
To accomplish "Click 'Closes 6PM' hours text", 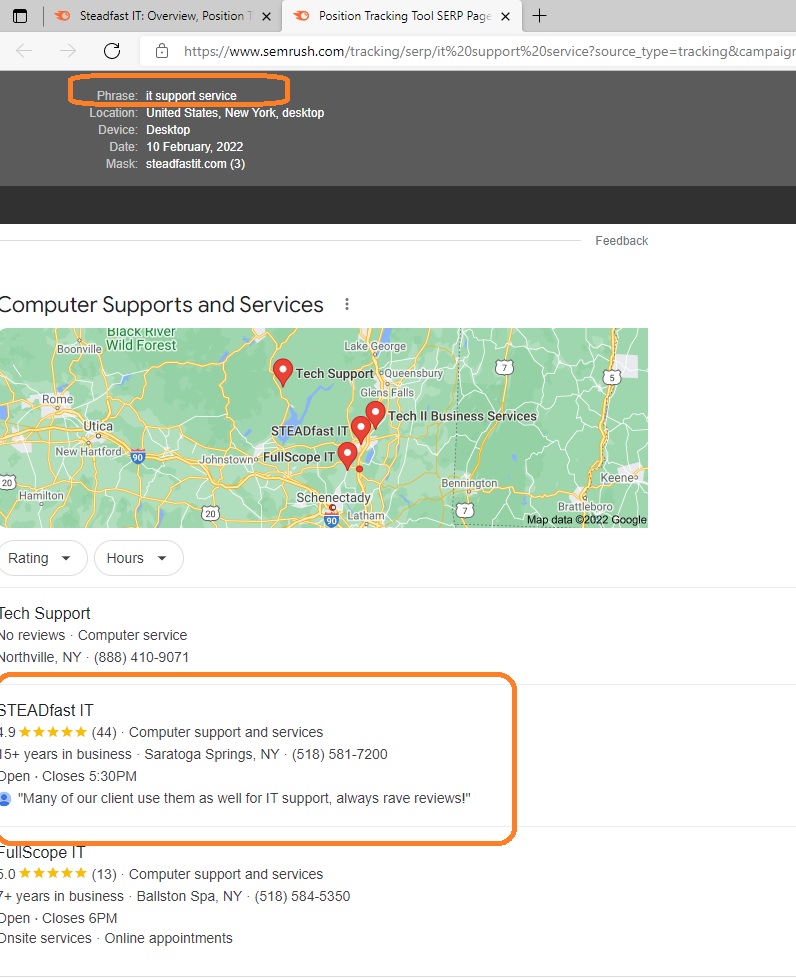I will 79,919.
